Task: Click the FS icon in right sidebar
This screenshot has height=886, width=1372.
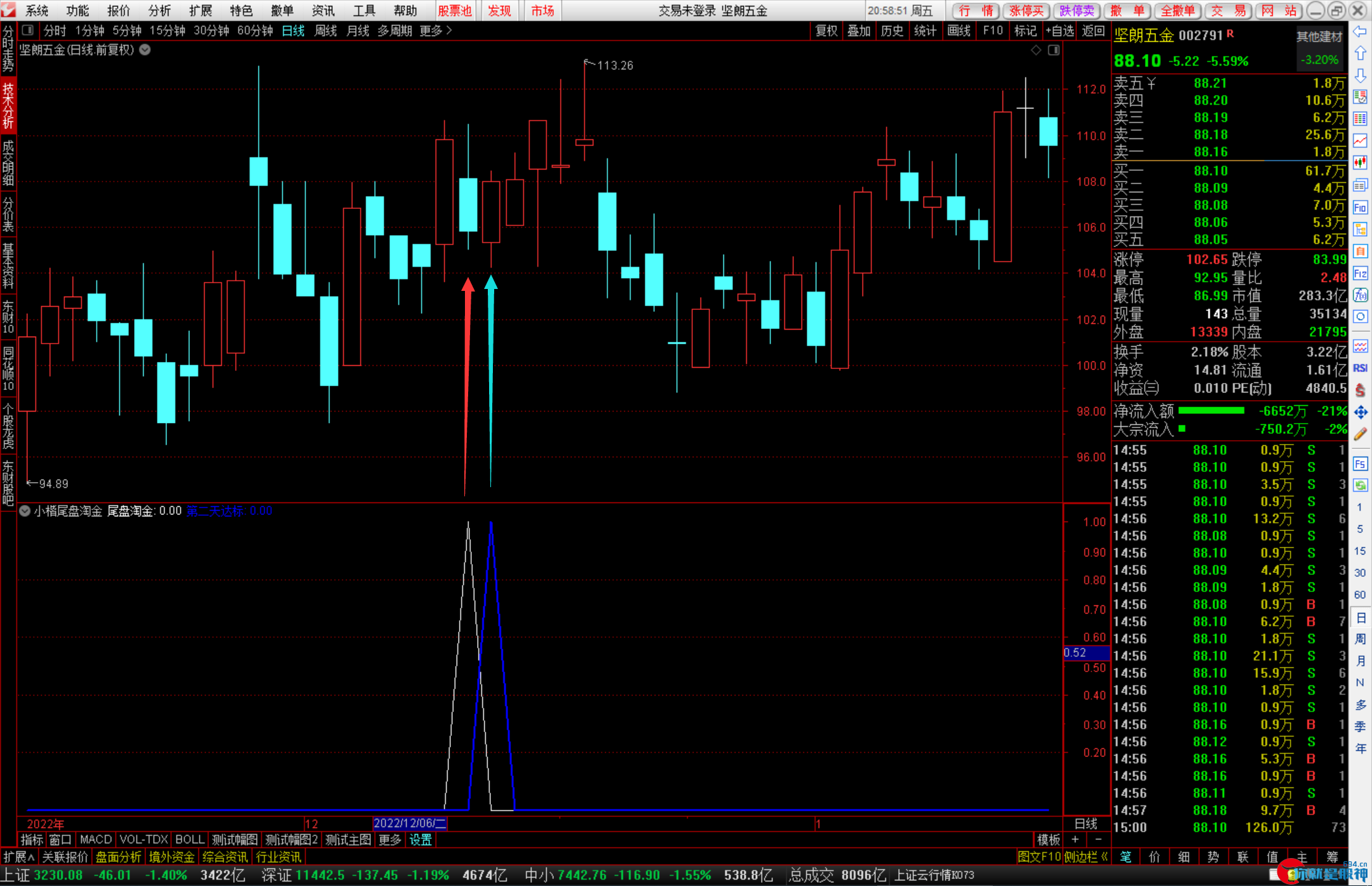Action: point(1360,464)
